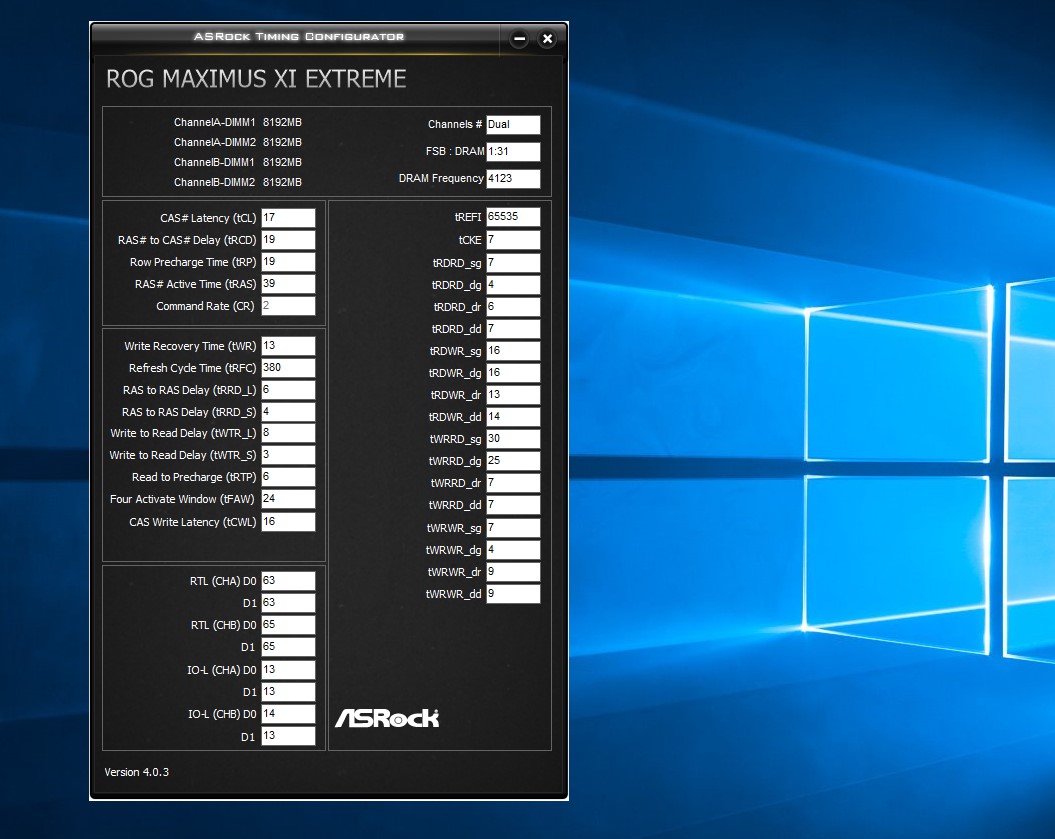Click the tWTR_L value field
1055x839 pixels.
point(288,433)
